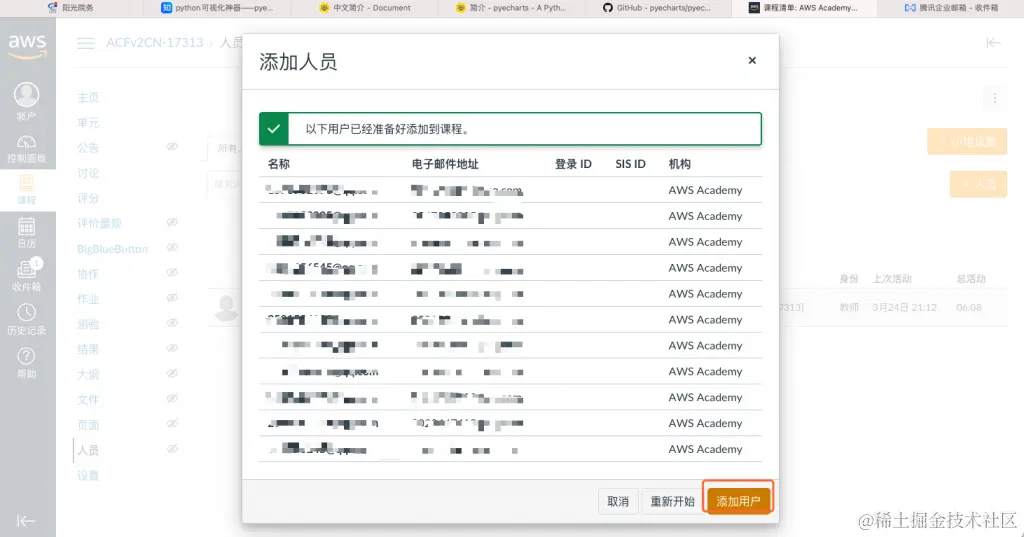Click hidden-eye icon next to 公告
The image size is (1024, 537).
tap(172, 146)
